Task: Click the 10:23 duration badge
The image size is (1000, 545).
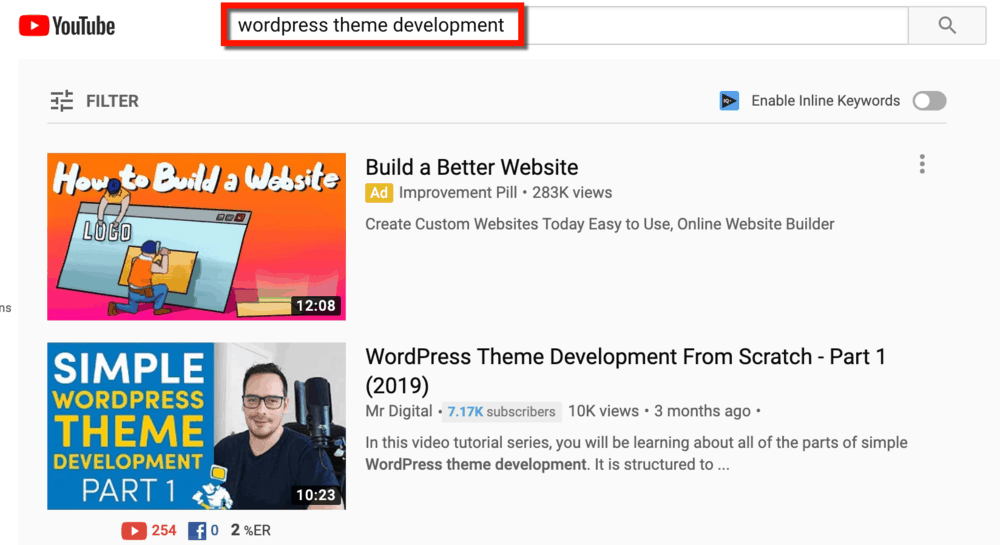Action: [x=316, y=495]
